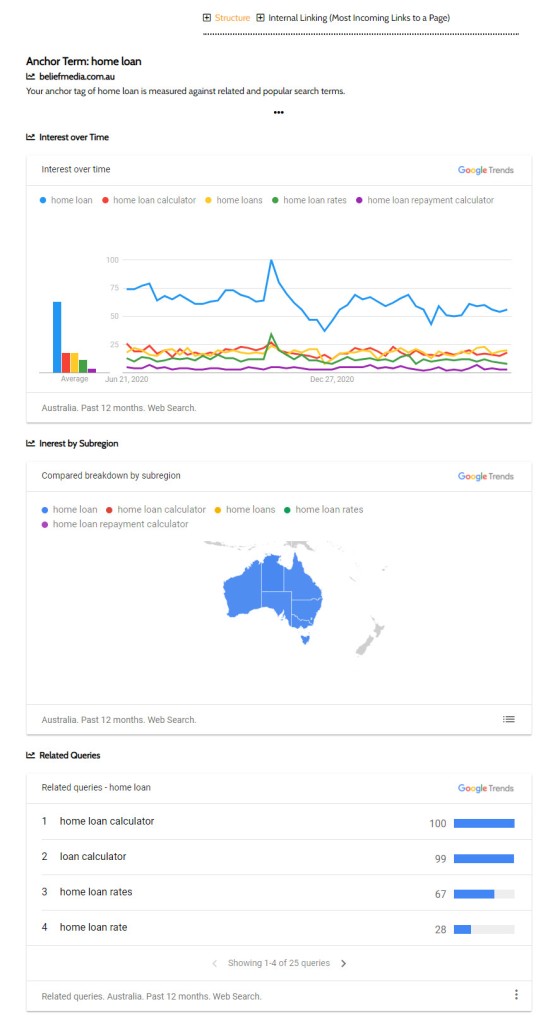This screenshot has width=560, height=1033.
Task: Open list view icon in subregion card
Action: (509, 719)
